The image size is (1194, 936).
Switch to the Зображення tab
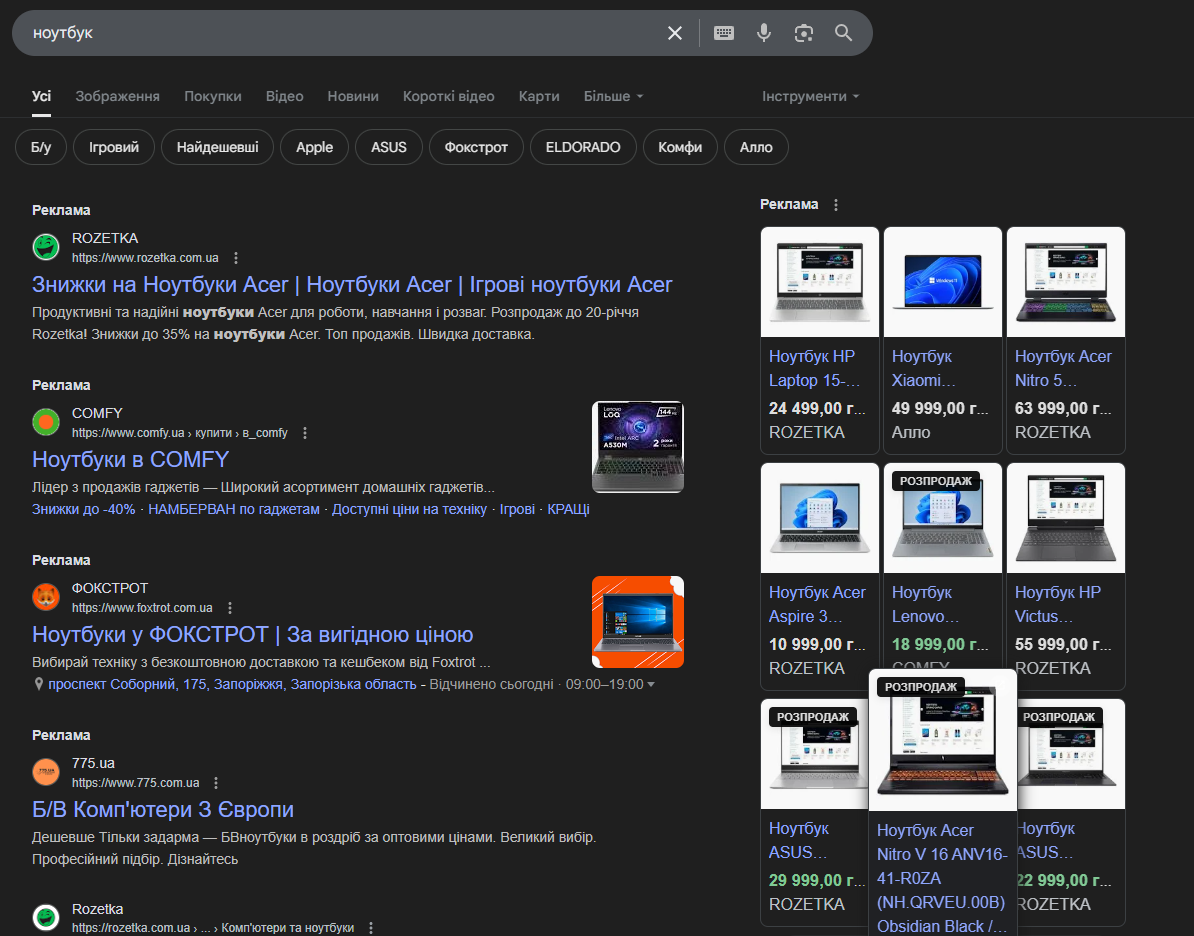click(x=117, y=97)
